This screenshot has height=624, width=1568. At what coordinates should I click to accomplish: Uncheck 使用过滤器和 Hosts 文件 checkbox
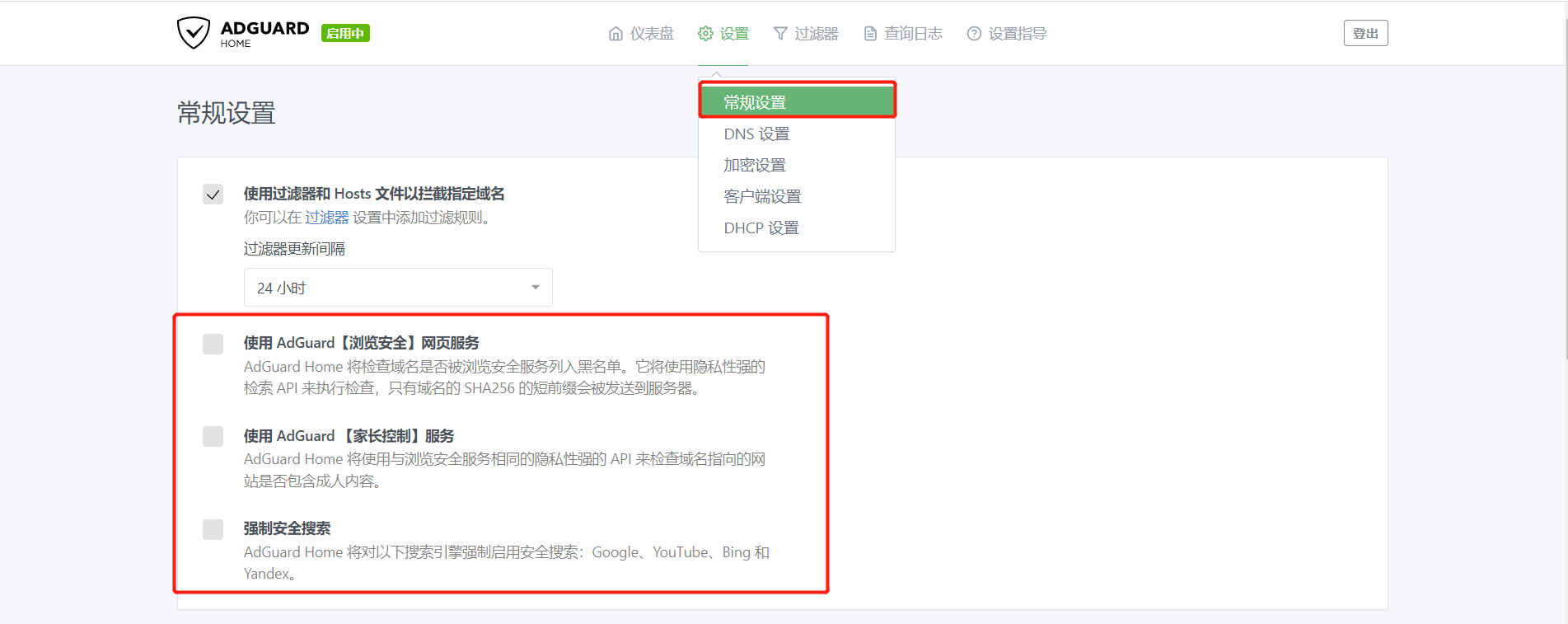tap(213, 195)
